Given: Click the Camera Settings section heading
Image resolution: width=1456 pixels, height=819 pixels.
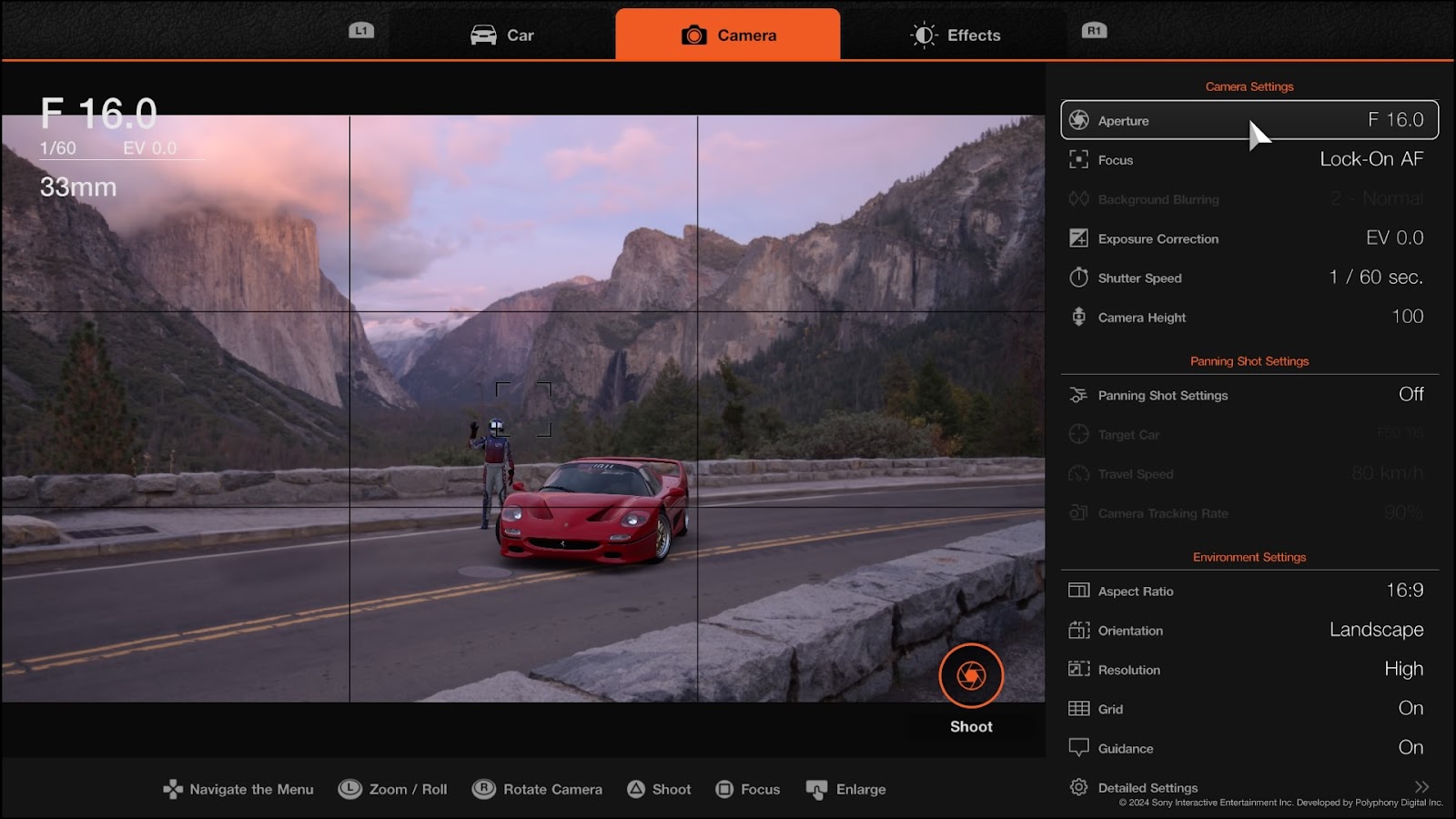Looking at the screenshot, I should coord(1249,86).
